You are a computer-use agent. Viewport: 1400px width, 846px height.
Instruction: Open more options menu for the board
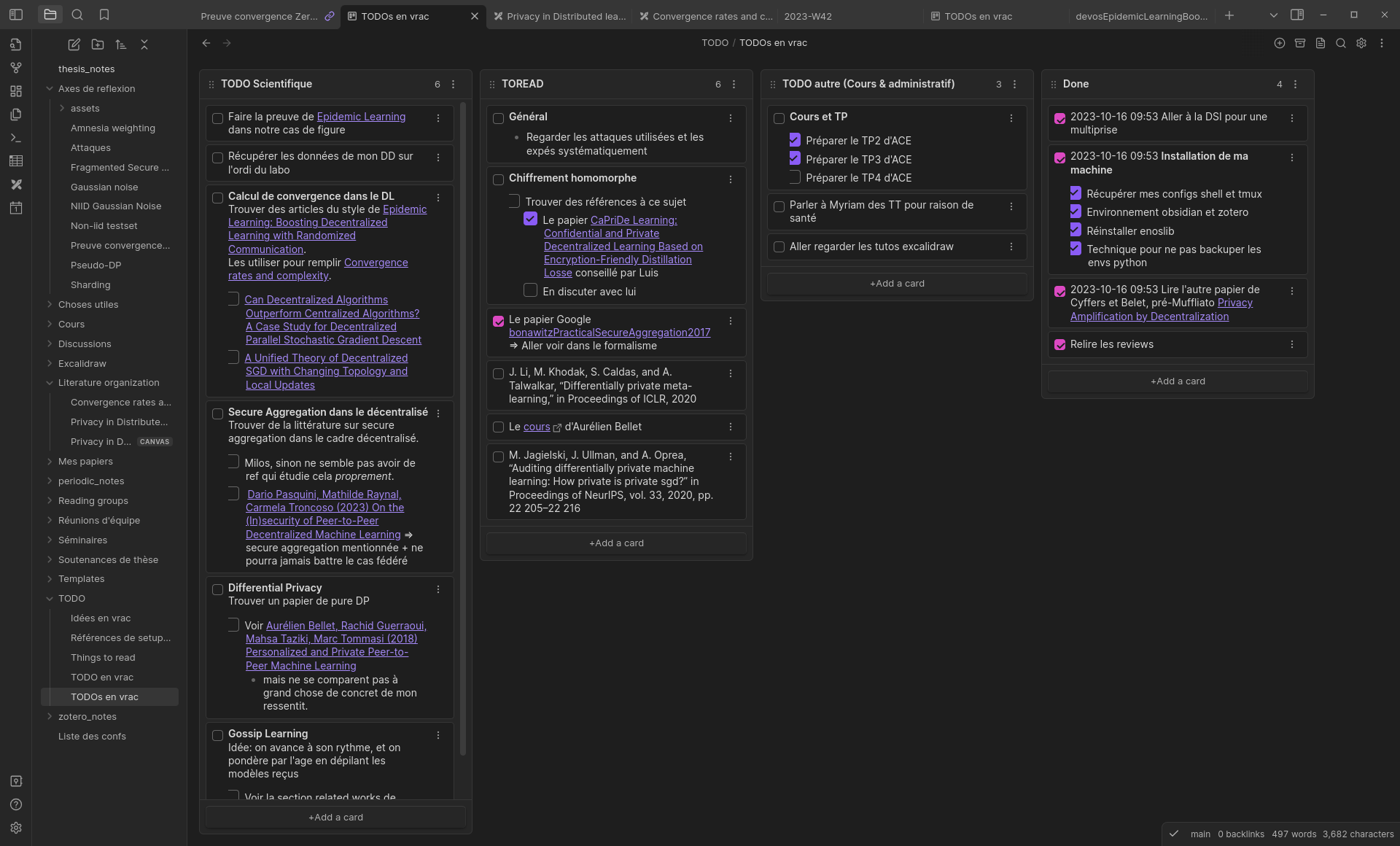pos(1381,43)
